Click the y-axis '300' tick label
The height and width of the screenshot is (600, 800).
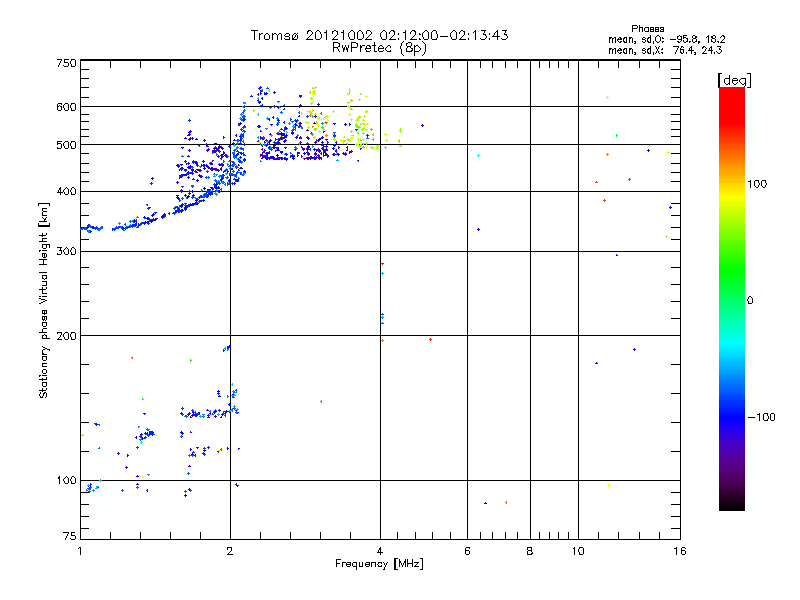coord(66,252)
